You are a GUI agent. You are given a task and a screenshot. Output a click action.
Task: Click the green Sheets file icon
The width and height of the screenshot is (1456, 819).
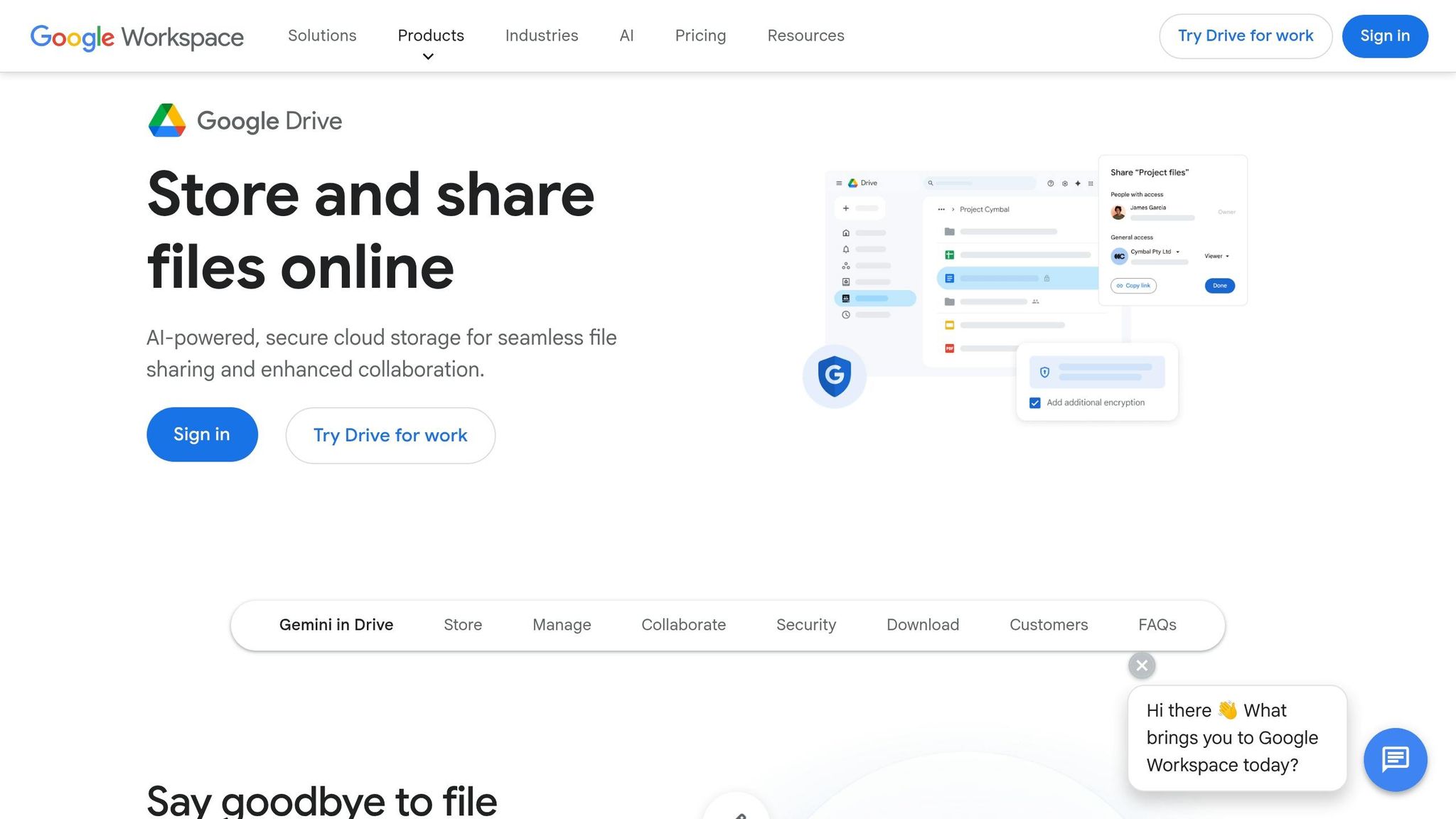click(950, 255)
